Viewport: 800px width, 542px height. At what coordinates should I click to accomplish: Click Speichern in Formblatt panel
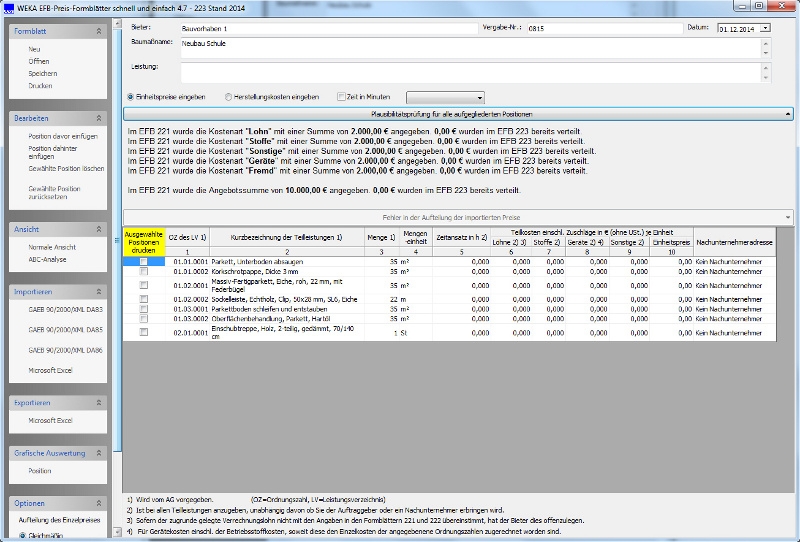click(x=43, y=73)
